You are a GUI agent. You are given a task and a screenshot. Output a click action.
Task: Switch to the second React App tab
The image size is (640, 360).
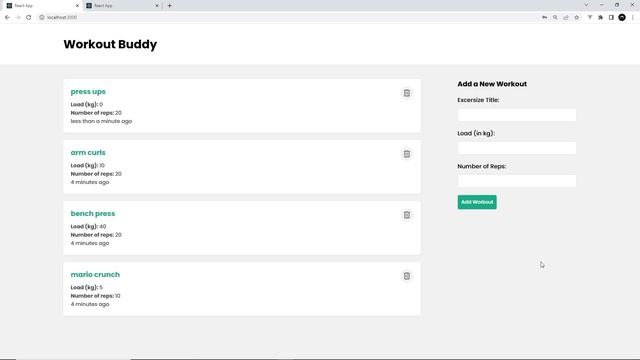[120, 6]
